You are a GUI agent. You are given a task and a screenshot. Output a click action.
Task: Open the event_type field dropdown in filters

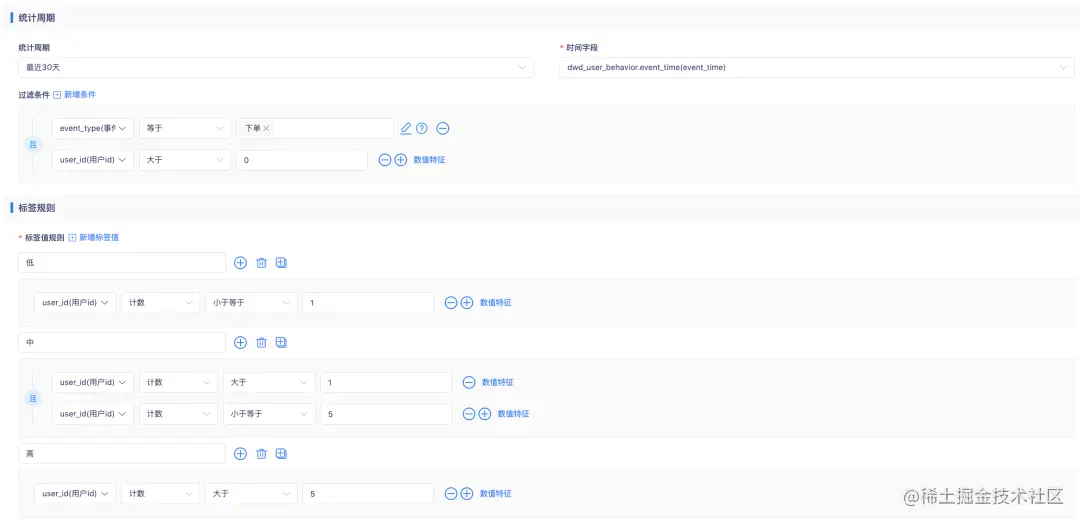click(93, 128)
